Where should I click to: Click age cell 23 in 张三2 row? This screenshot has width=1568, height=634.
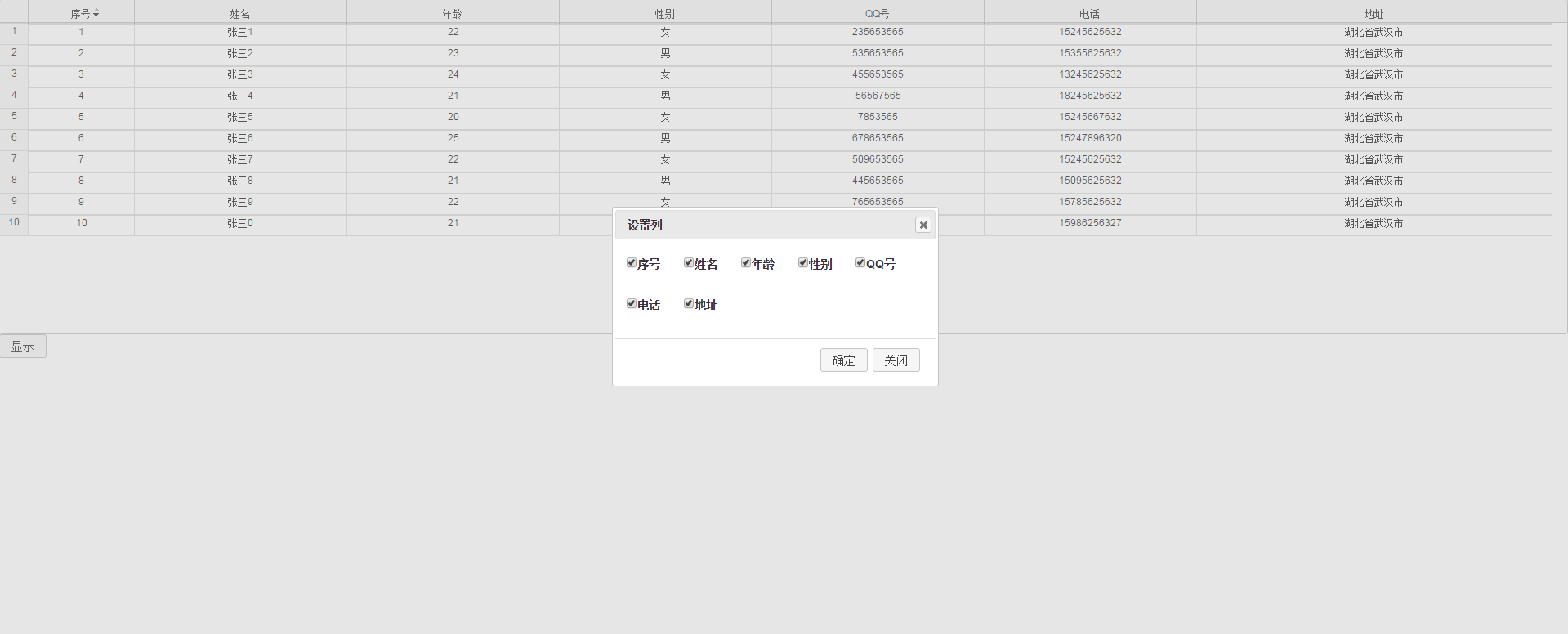[x=453, y=53]
